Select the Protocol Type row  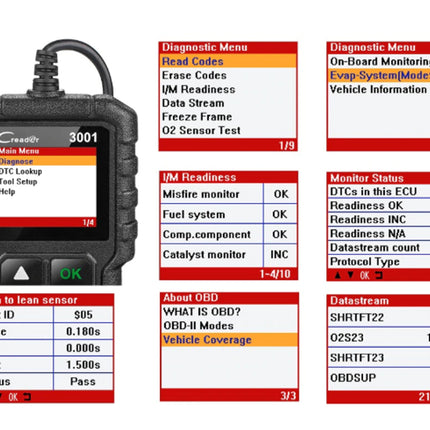tap(379, 262)
